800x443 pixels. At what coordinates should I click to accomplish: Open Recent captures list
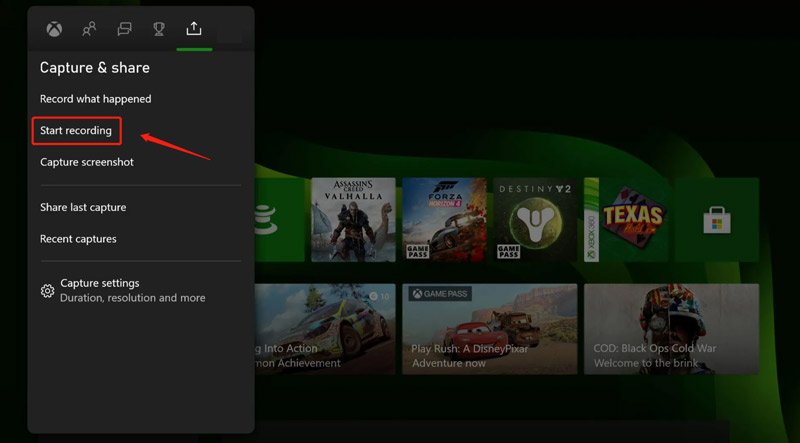click(78, 239)
